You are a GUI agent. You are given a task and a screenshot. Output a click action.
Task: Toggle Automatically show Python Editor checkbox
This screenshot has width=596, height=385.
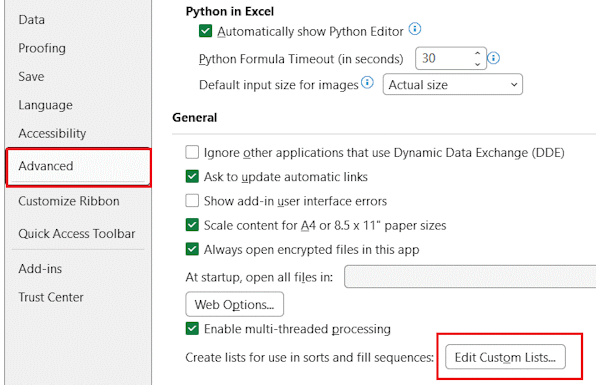(x=205, y=31)
